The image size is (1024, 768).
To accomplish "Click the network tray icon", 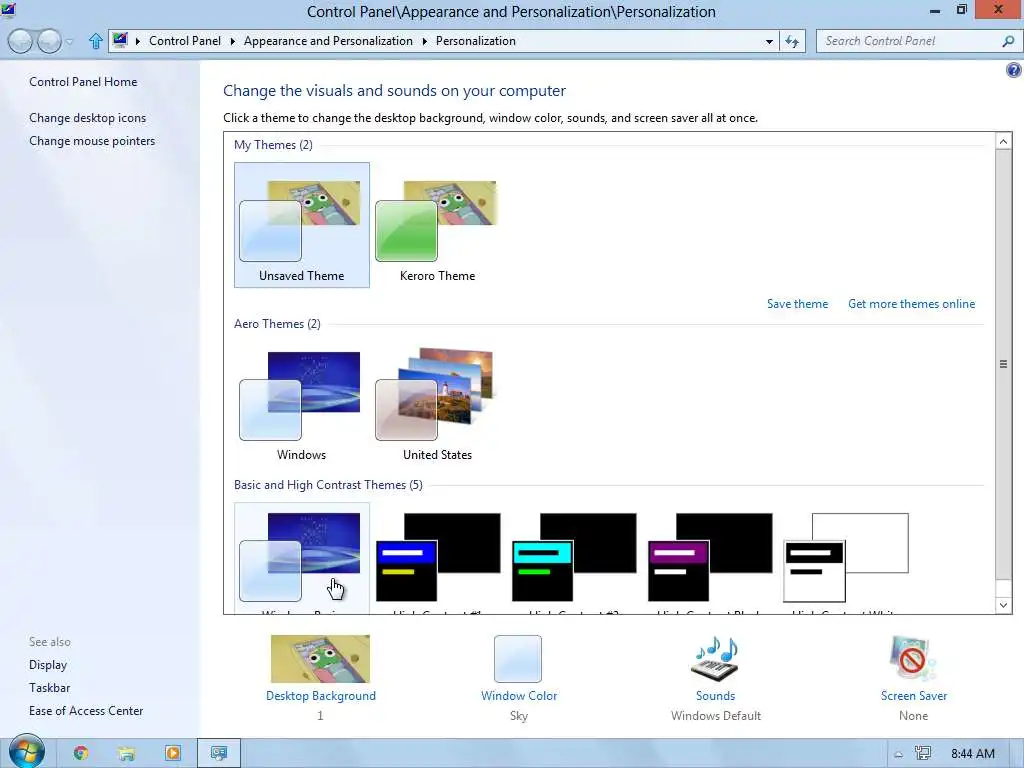I will (x=922, y=754).
